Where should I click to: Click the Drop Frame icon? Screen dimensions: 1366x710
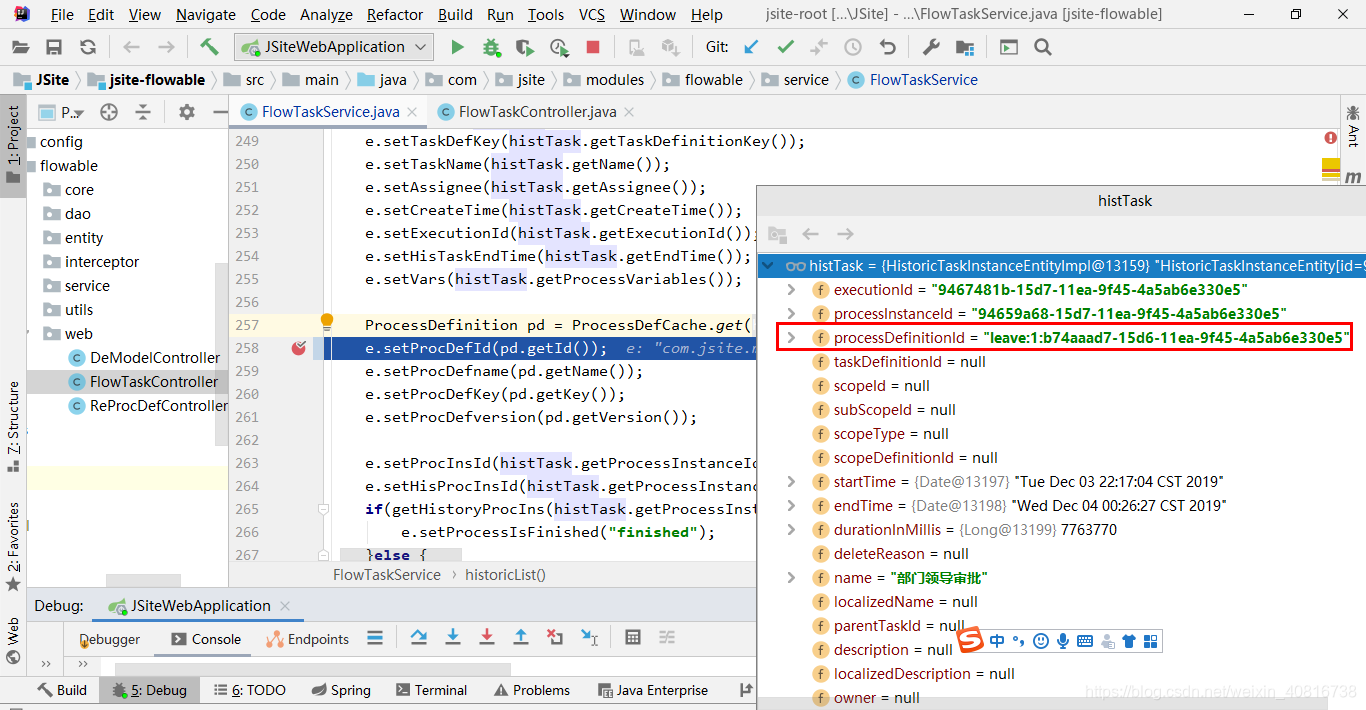click(555, 637)
